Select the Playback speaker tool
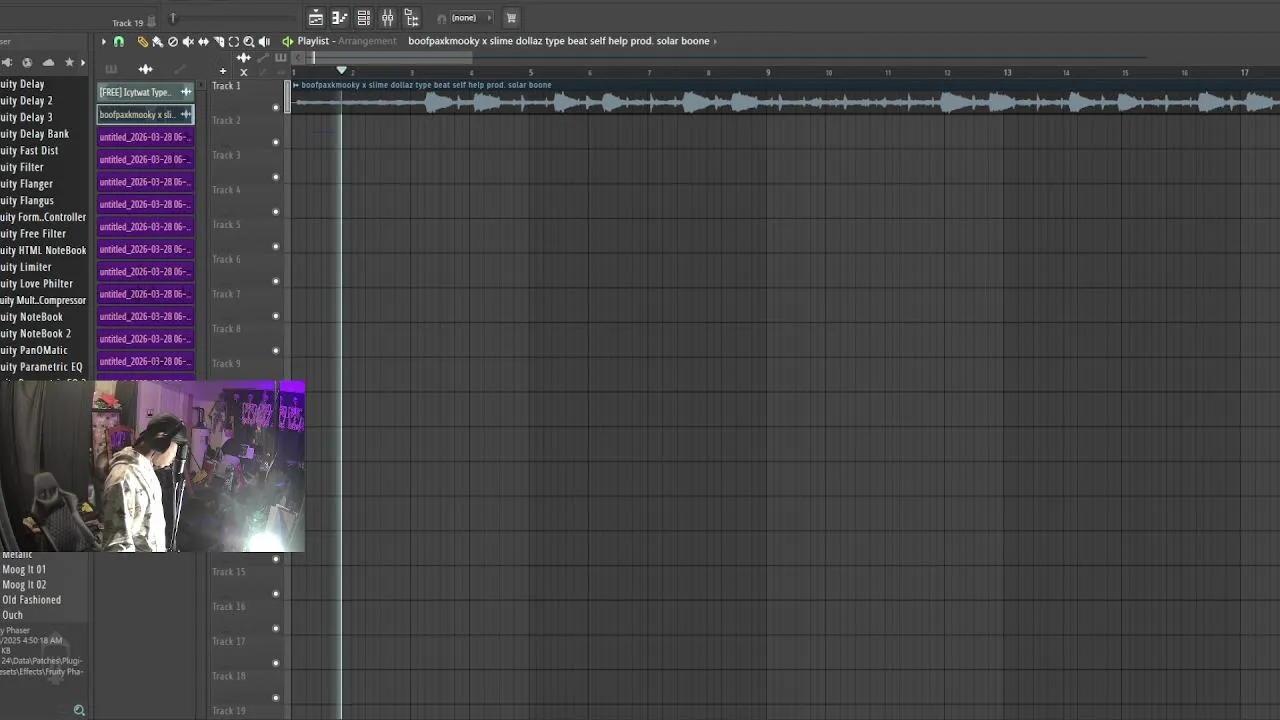 264,41
